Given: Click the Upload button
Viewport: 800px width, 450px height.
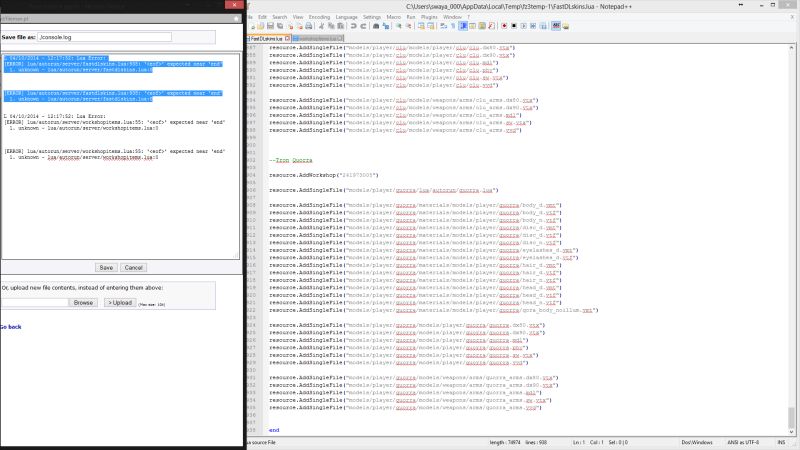Looking at the screenshot, I should coord(120,303).
